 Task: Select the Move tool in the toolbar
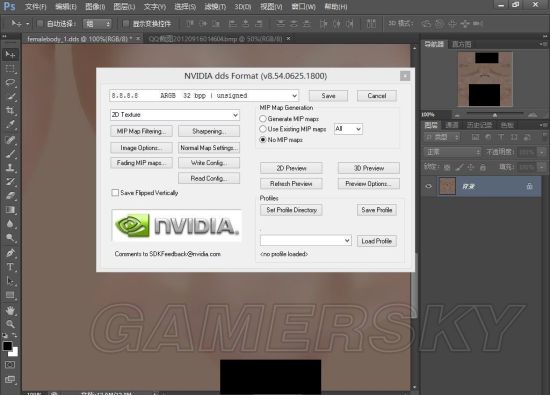(10, 54)
